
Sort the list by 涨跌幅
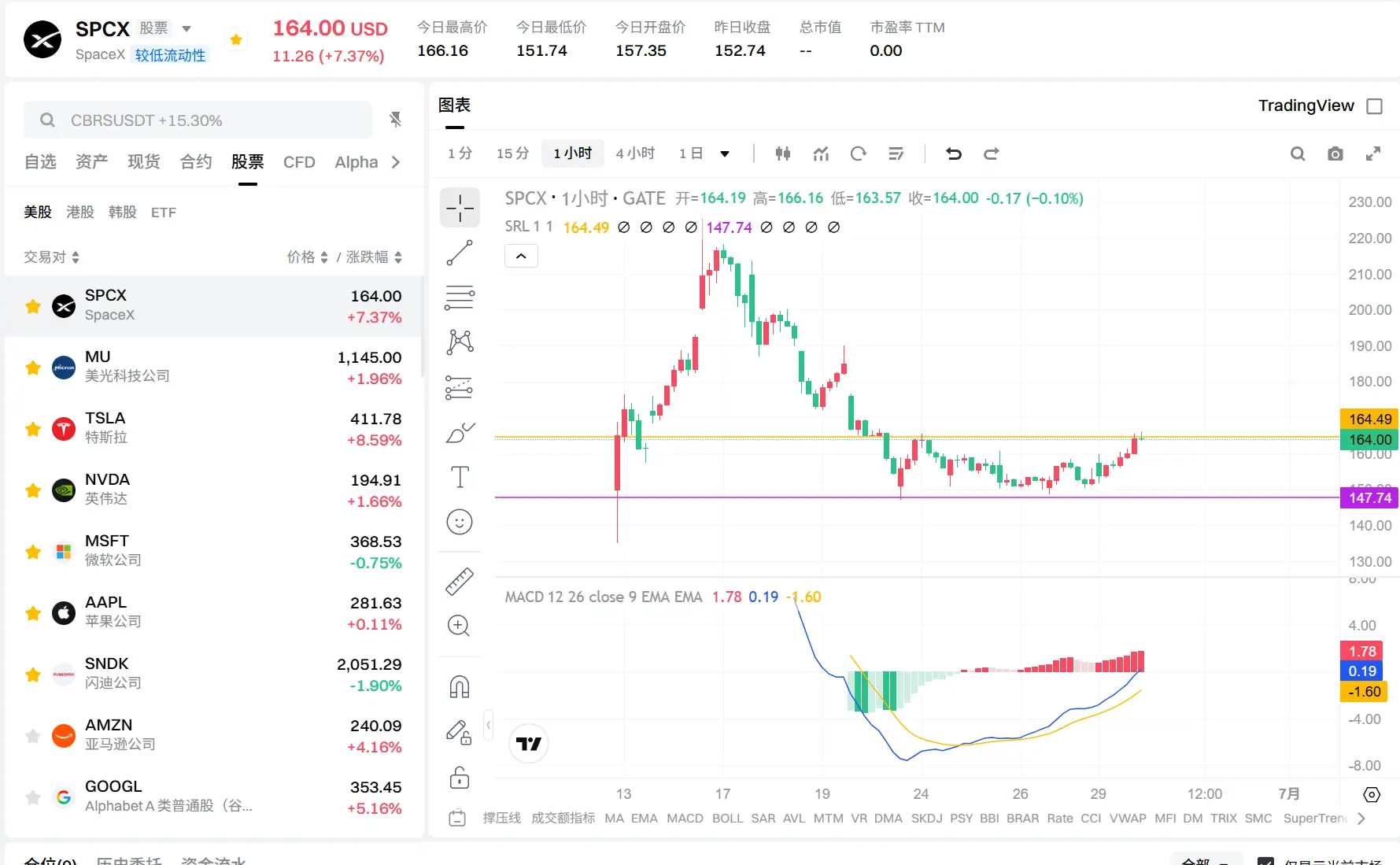[x=375, y=257]
